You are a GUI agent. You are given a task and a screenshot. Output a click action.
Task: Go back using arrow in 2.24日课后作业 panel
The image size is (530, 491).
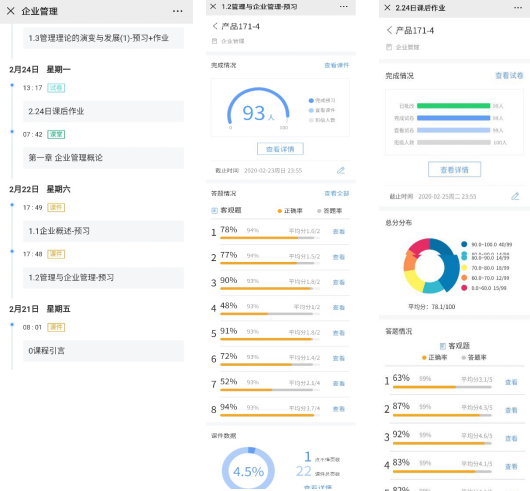click(x=389, y=30)
